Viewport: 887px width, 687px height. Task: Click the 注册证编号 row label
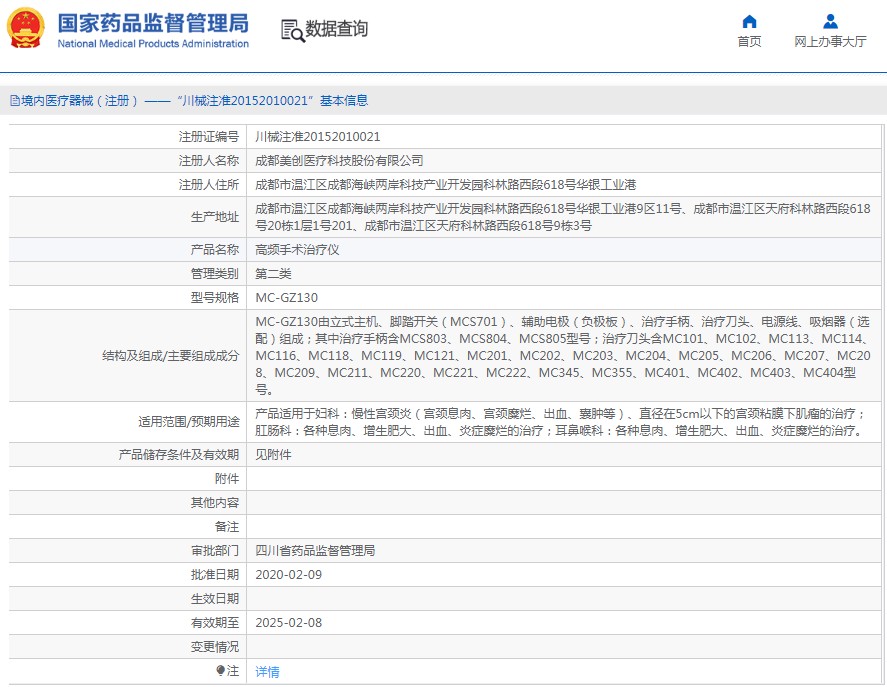(209, 136)
